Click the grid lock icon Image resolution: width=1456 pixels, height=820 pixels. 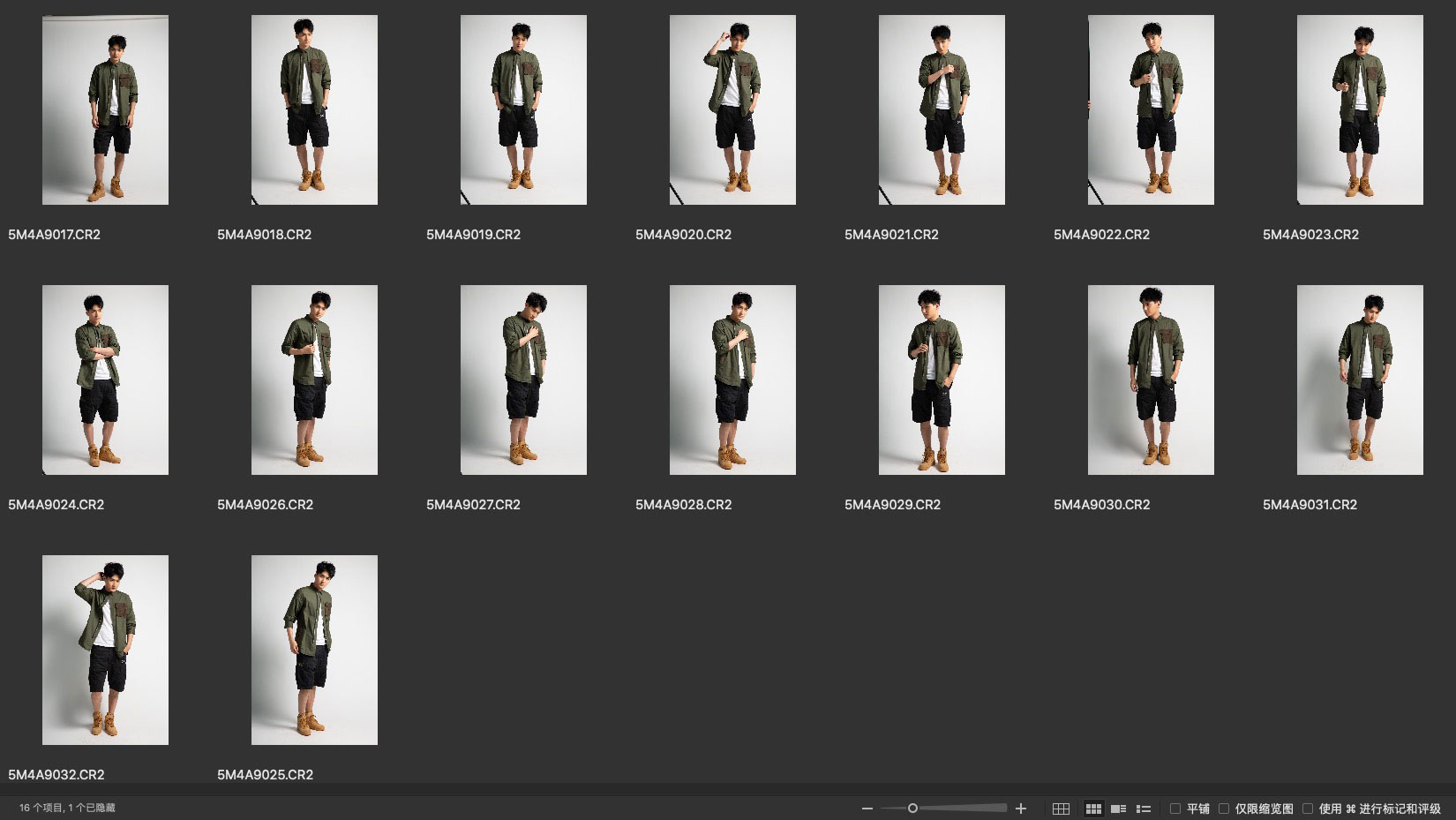pos(1061,809)
